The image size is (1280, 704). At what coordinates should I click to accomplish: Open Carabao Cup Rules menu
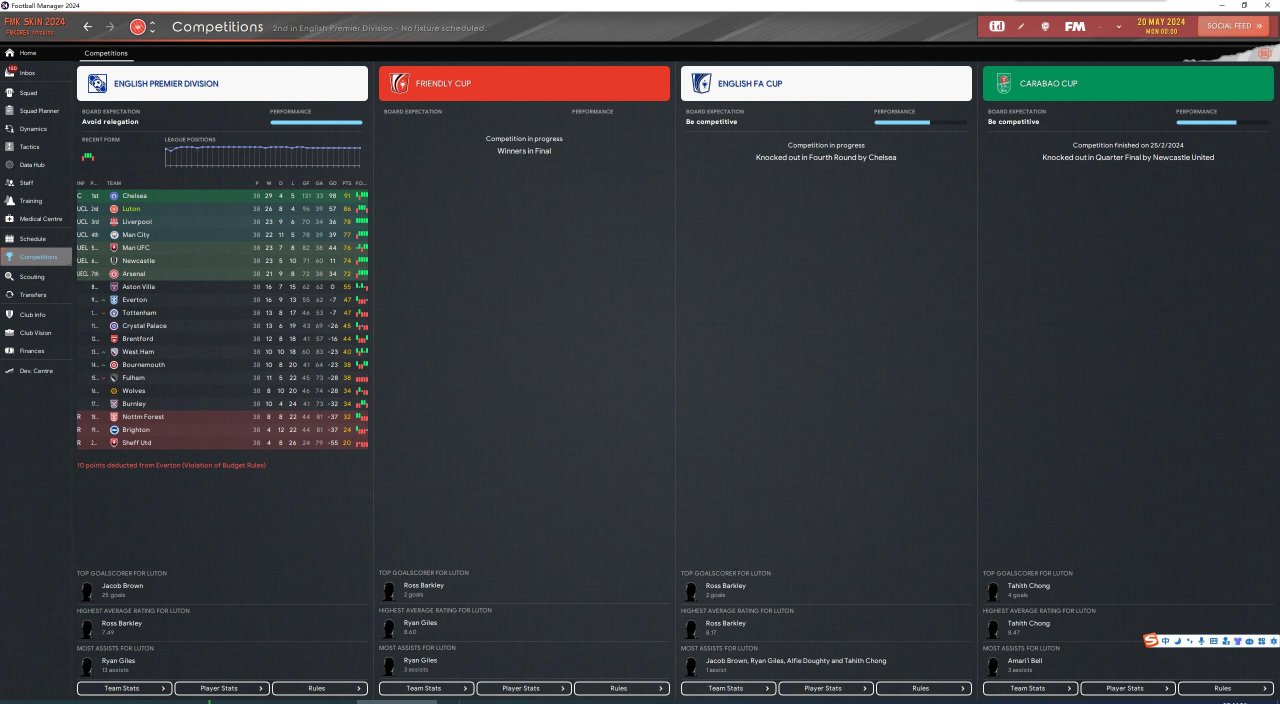click(1224, 688)
